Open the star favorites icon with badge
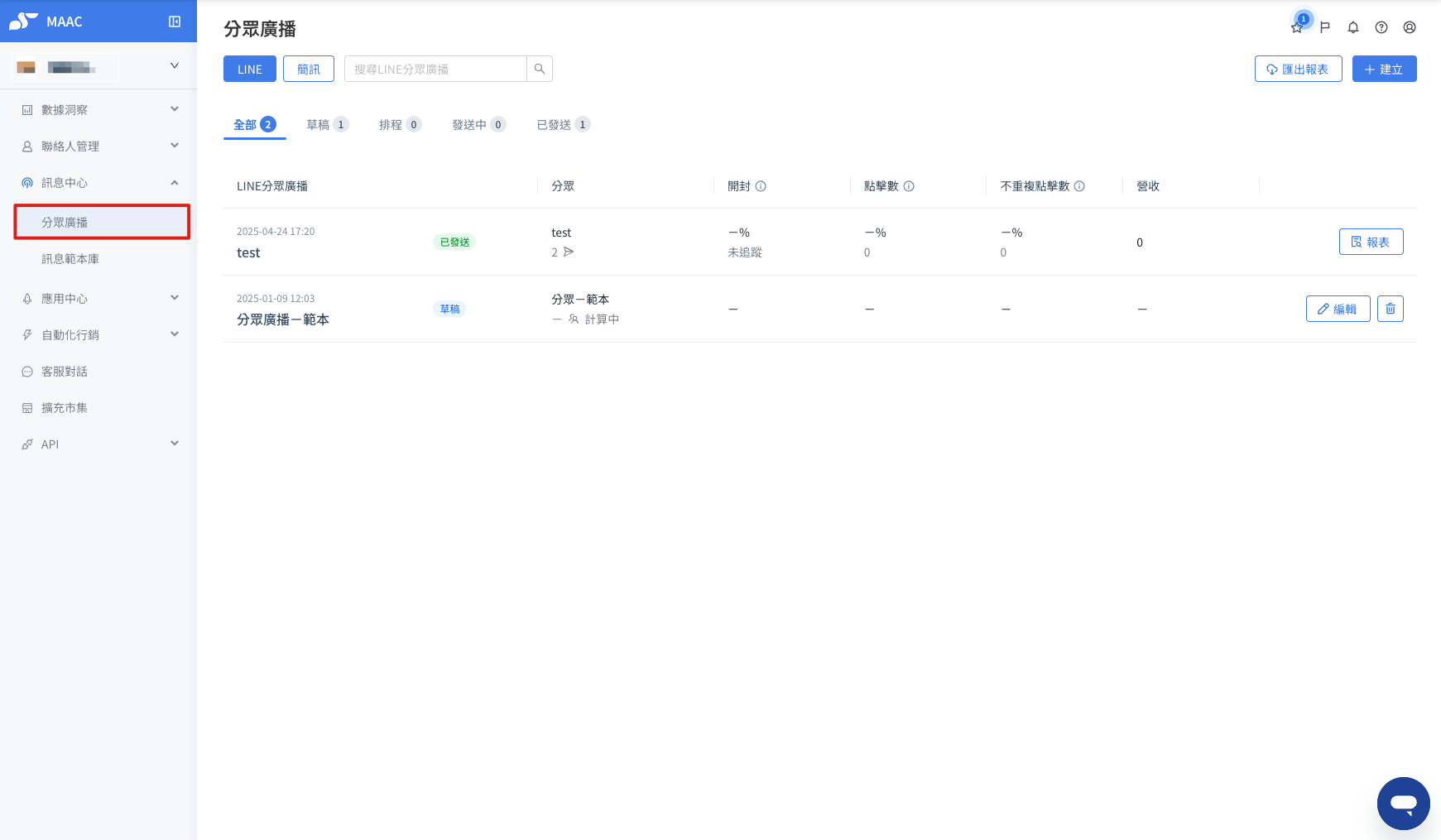 point(1297,27)
